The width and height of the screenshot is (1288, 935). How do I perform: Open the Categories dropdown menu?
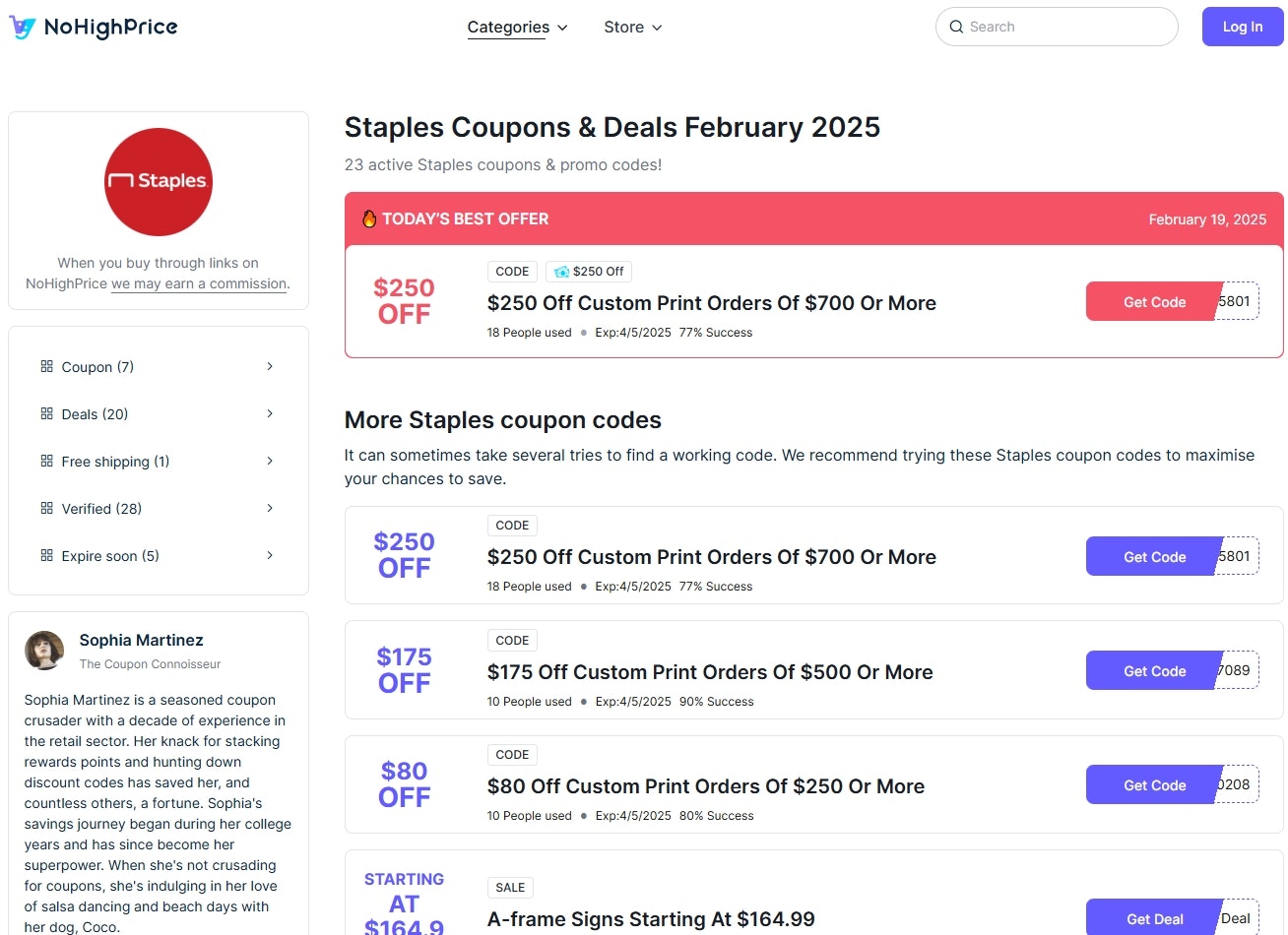tap(517, 28)
